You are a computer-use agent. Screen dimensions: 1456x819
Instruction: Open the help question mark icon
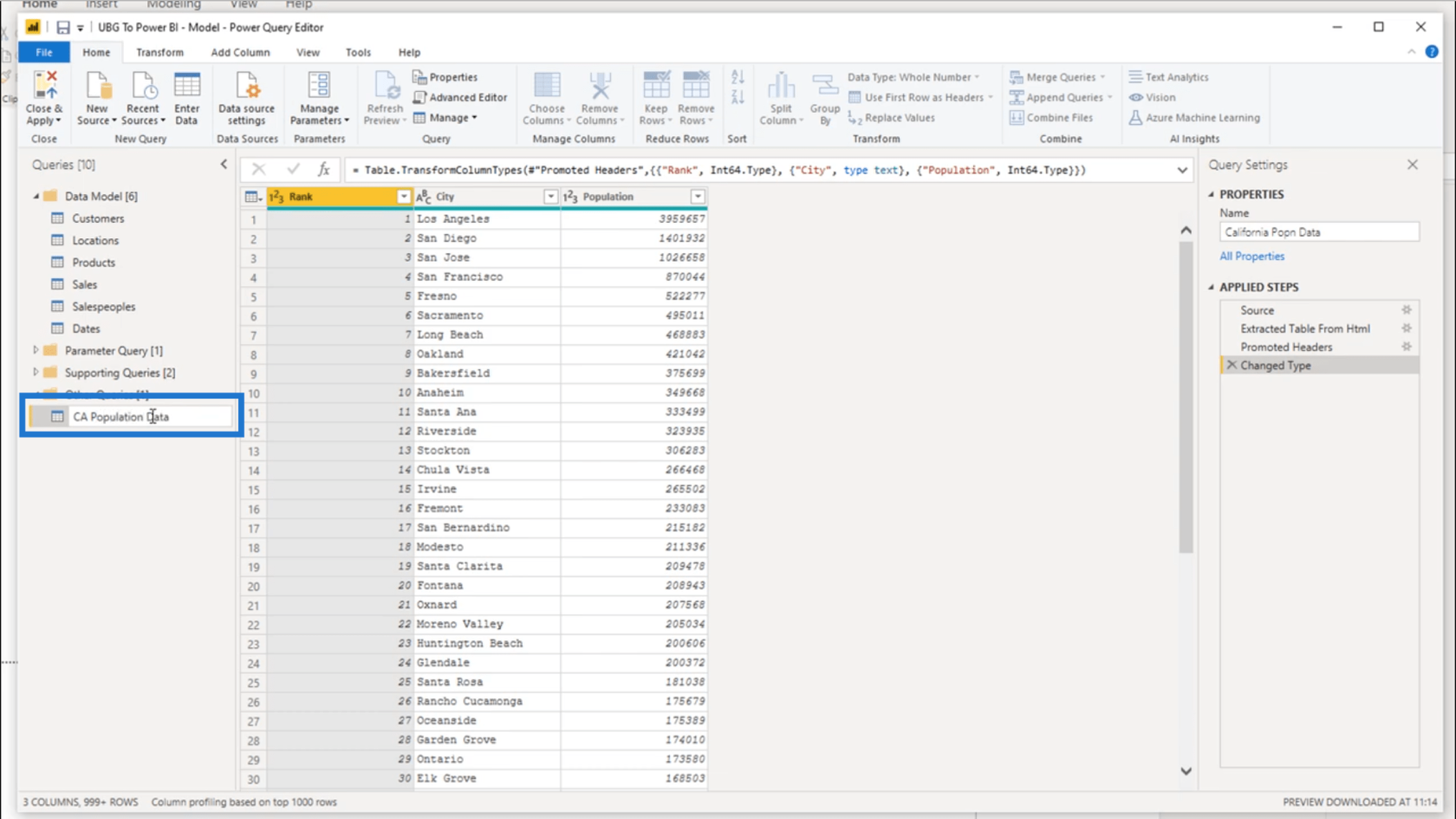[1432, 52]
